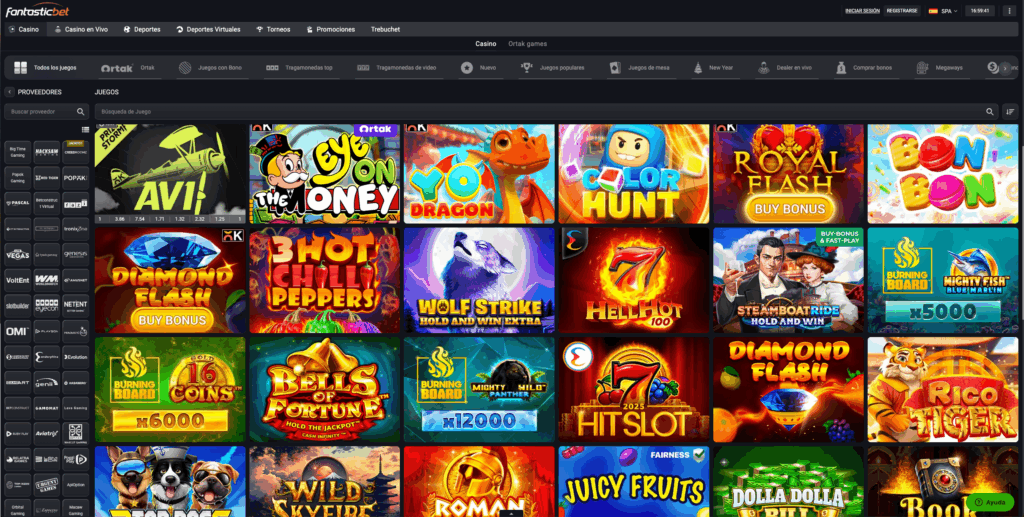Open the Promociones page
Viewport: 1024px width, 517px height.
[x=330, y=29]
